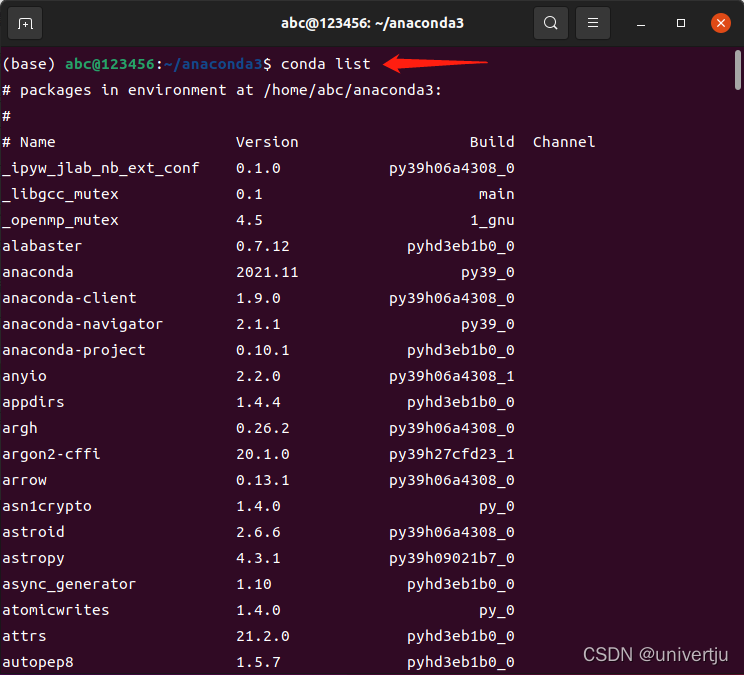Click the argh package name

[20, 428]
